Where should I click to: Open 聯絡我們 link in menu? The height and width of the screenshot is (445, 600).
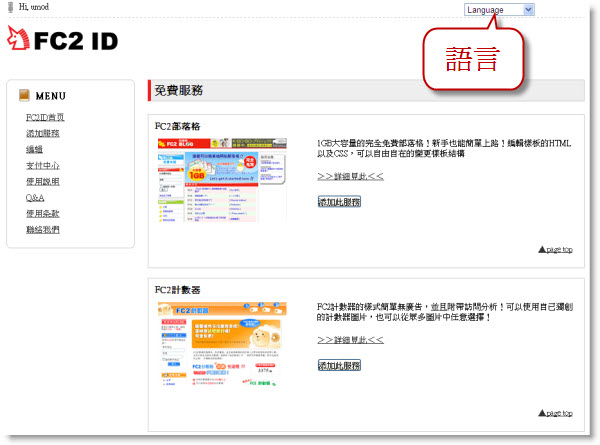(42, 230)
